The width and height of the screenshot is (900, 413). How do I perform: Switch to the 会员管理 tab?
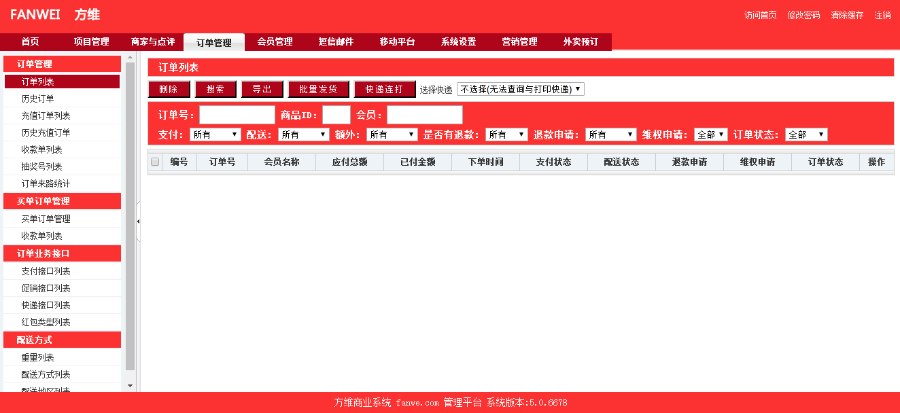coord(274,42)
